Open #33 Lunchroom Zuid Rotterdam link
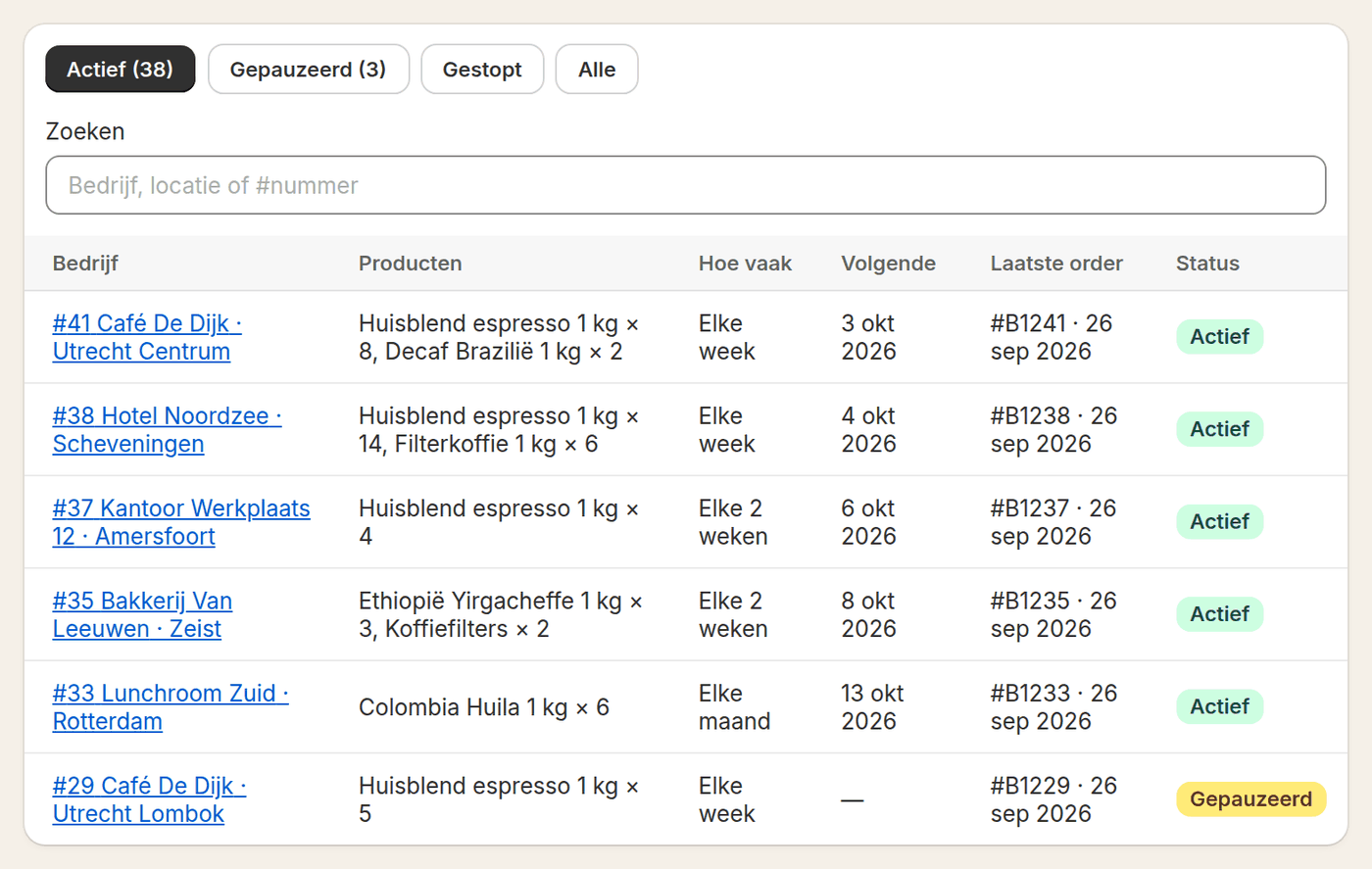Image resolution: width=1372 pixels, height=869 pixels. coord(171,707)
